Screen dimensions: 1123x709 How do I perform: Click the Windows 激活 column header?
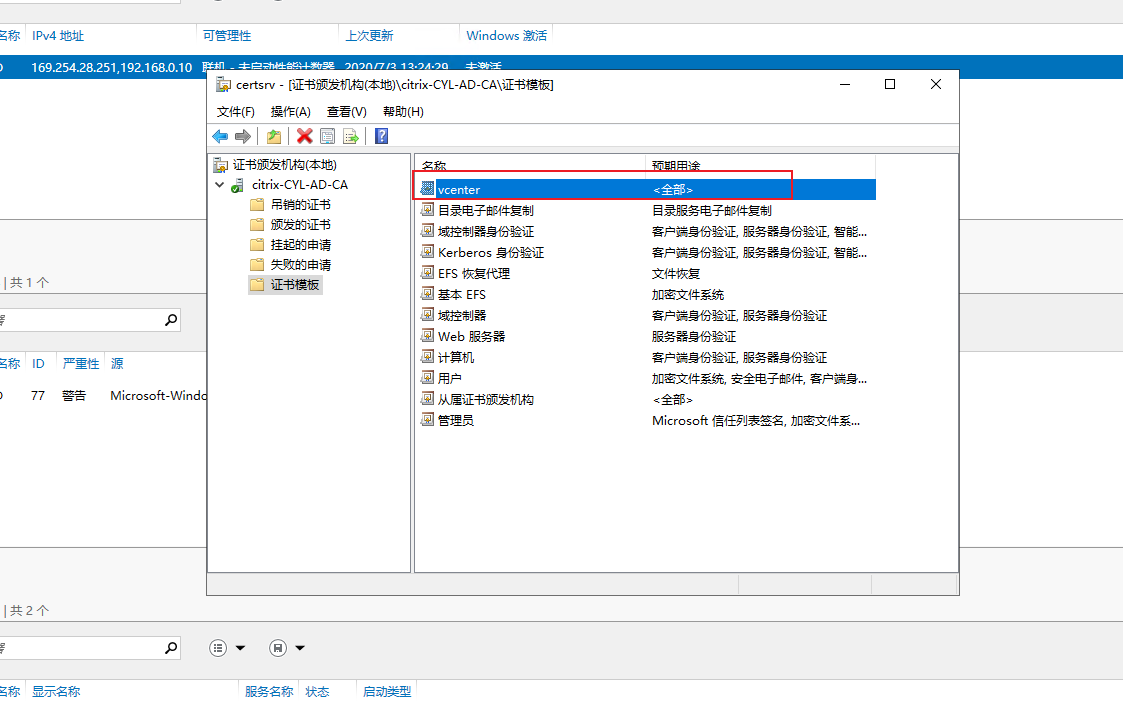click(506, 36)
